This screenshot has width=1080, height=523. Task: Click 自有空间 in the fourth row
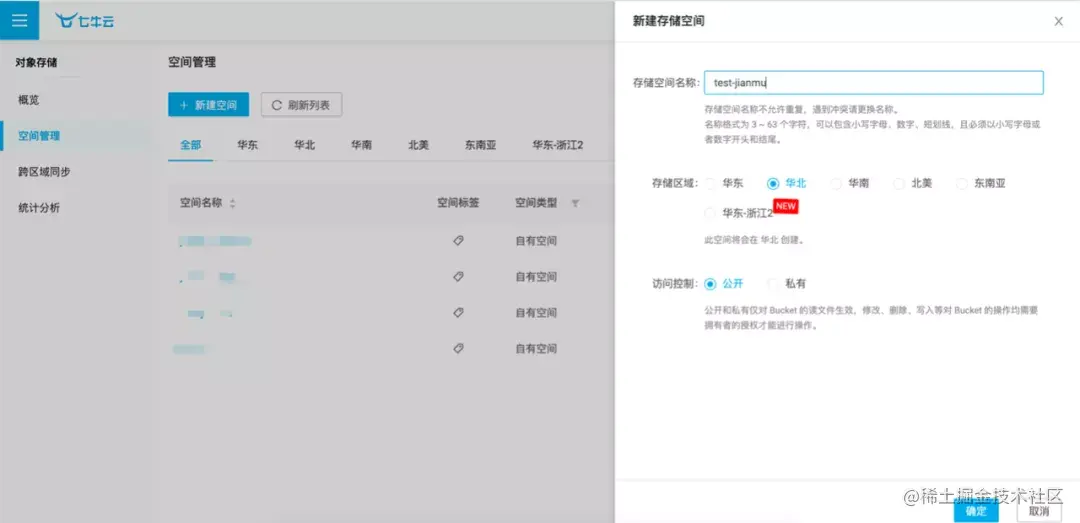[536, 348]
